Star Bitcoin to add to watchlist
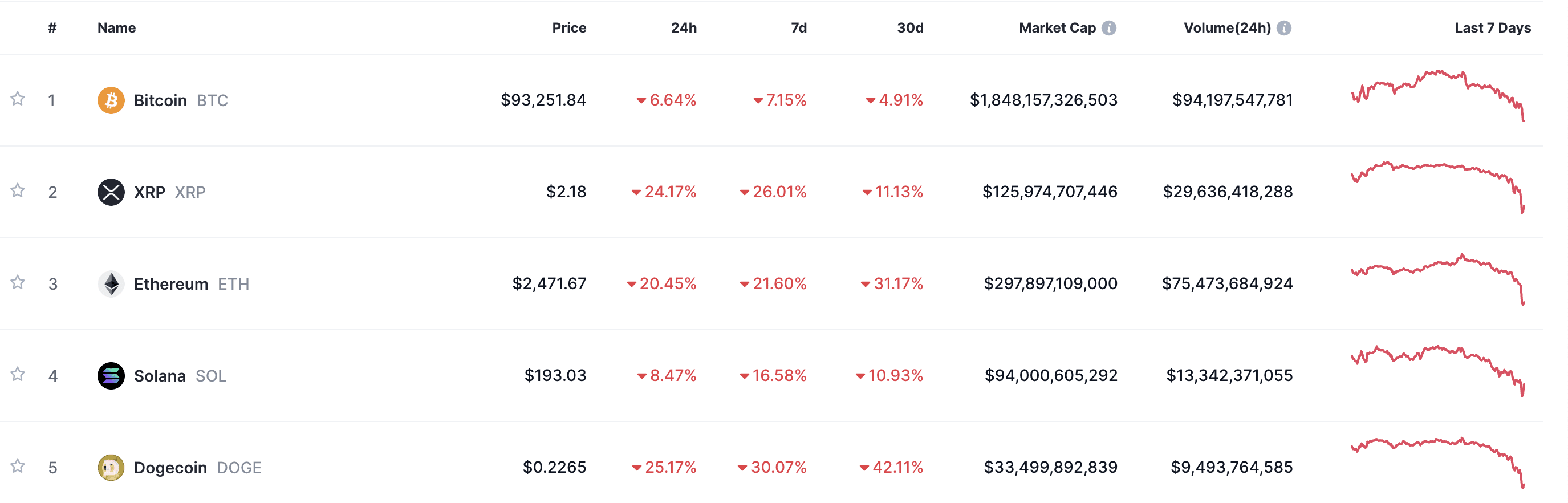 click(18, 99)
